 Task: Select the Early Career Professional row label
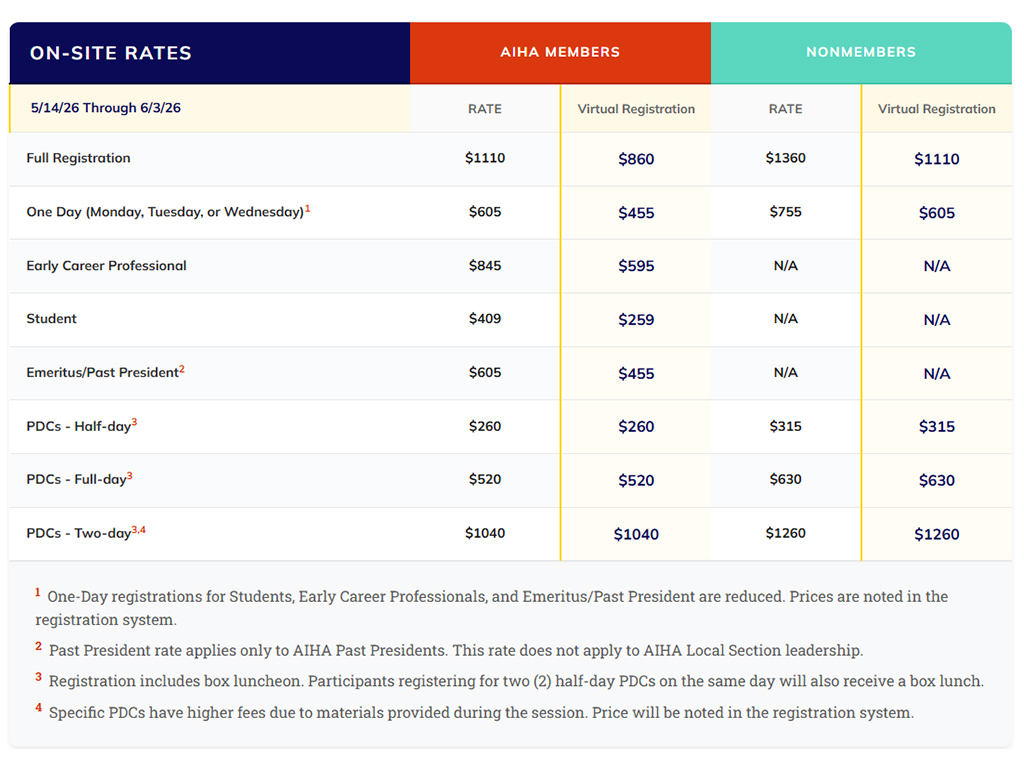point(106,266)
